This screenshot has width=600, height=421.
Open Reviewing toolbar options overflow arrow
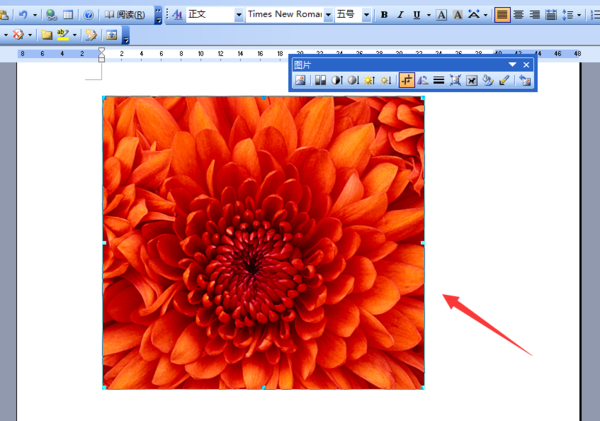pyautogui.click(x=126, y=36)
